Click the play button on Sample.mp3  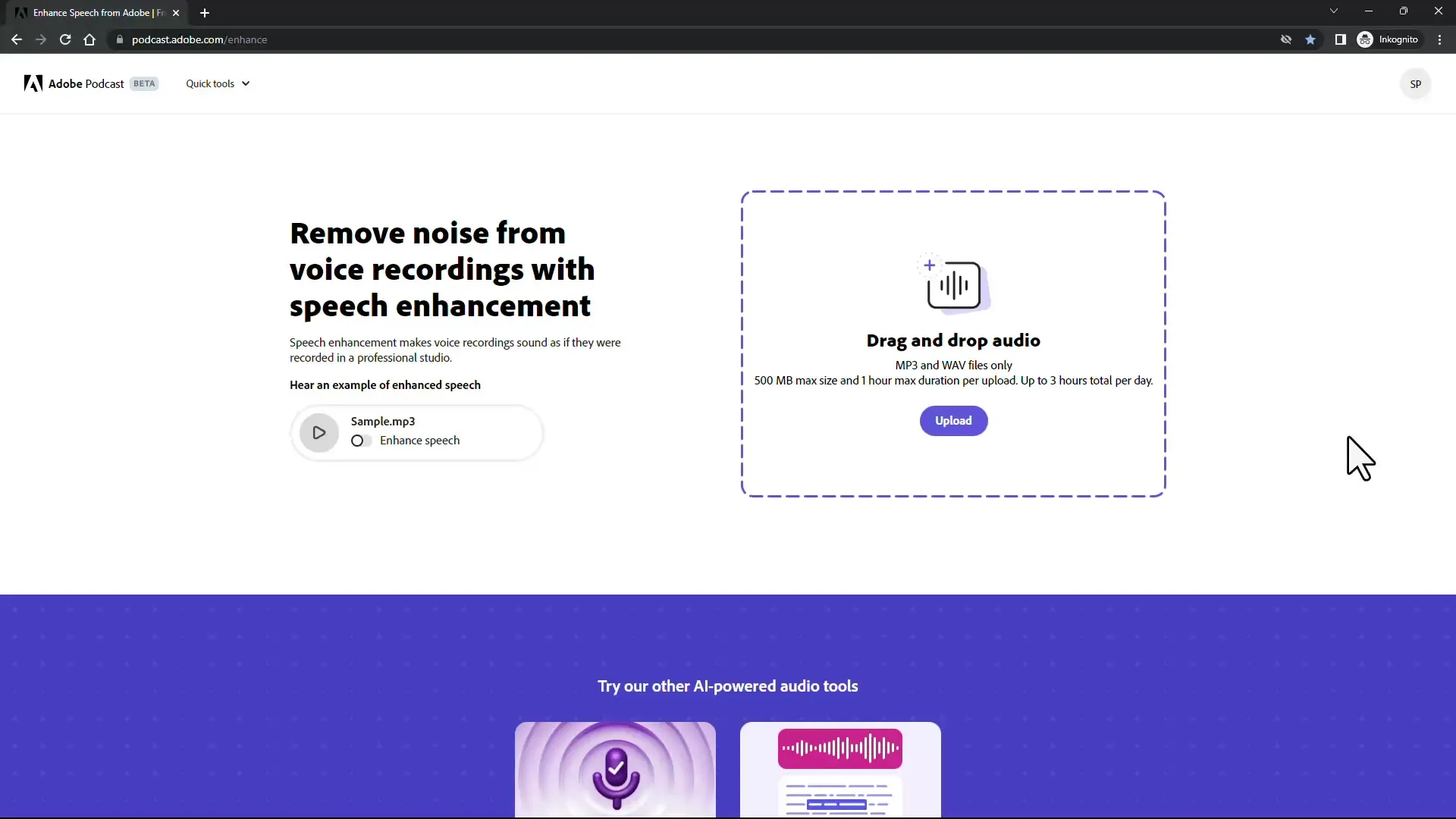(319, 431)
